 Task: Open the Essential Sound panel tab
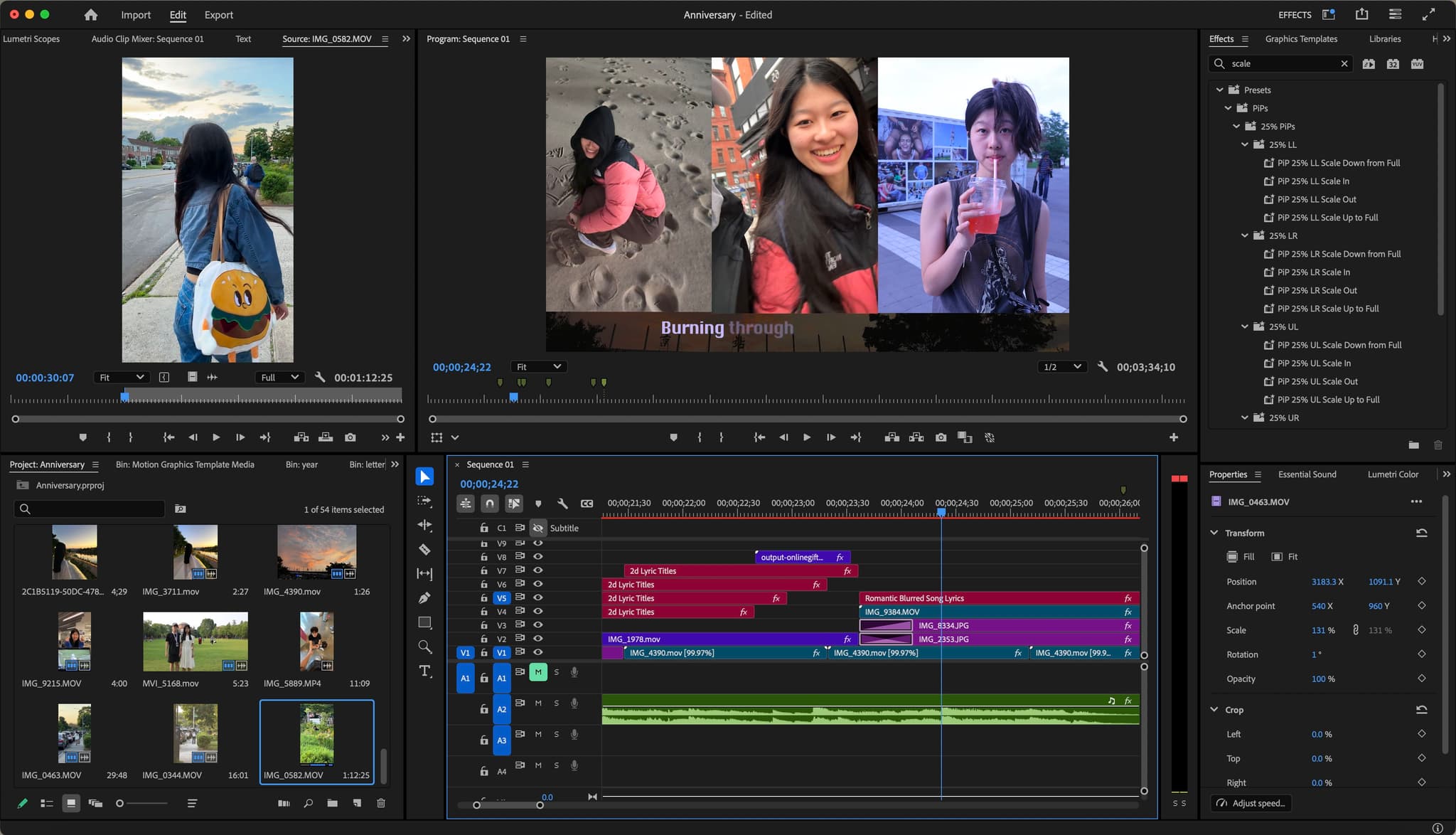1307,474
